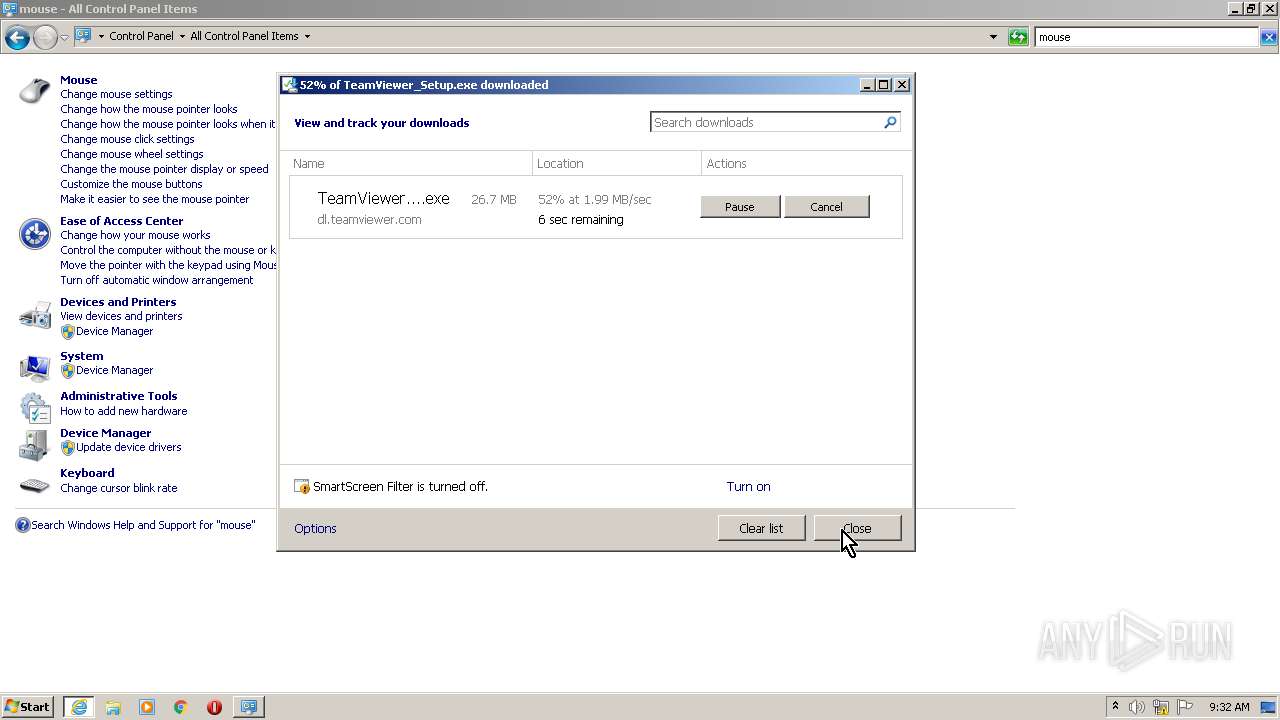This screenshot has width=1280, height=720.
Task: Open Update device drivers link
Action: [x=128, y=447]
